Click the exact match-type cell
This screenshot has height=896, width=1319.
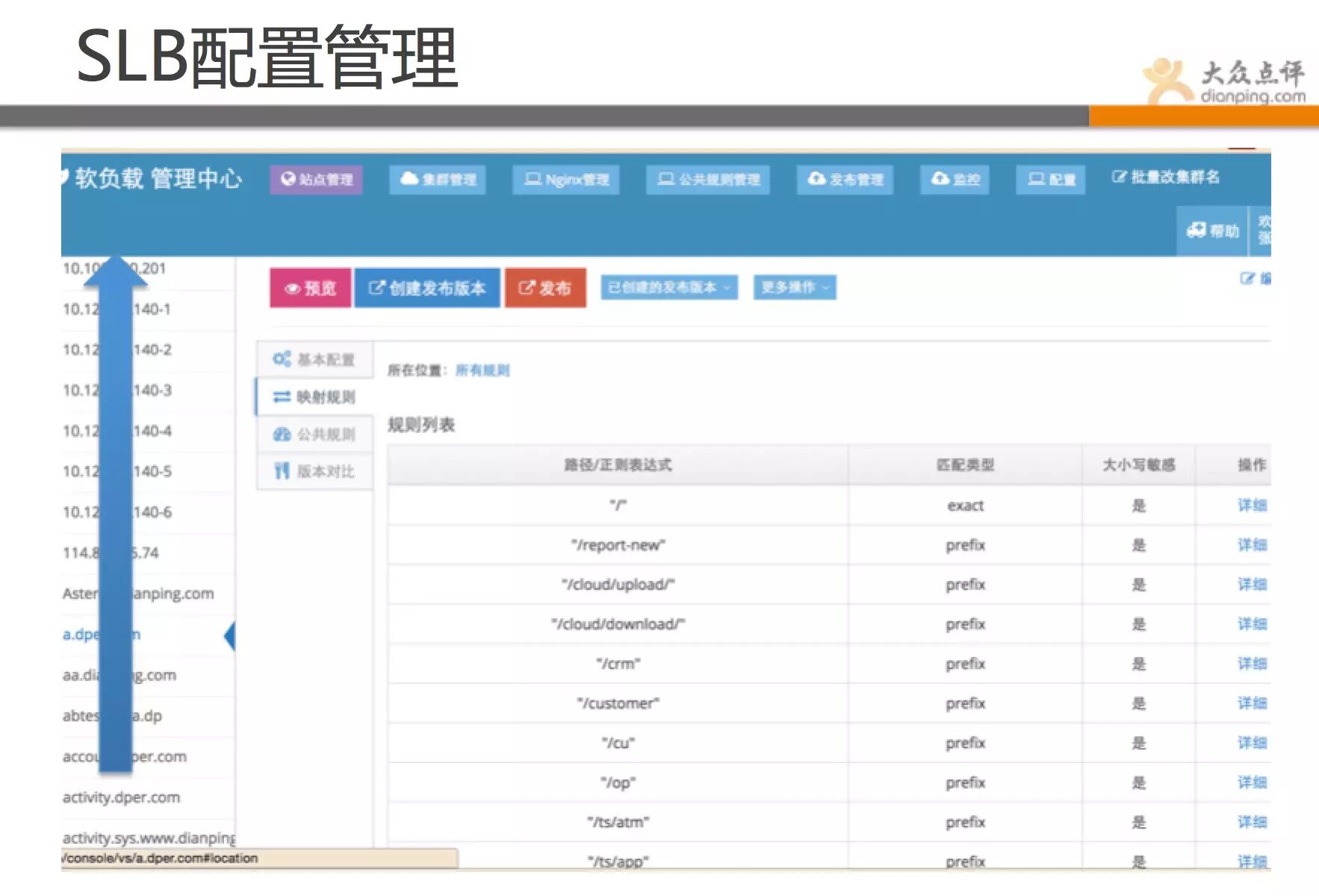pos(965,505)
